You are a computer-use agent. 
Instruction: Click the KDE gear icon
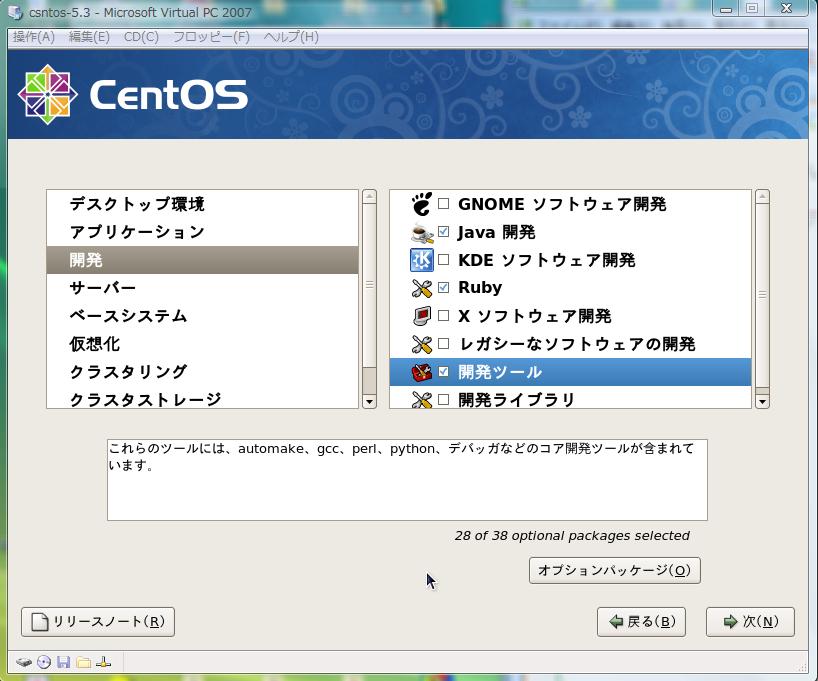(421, 260)
